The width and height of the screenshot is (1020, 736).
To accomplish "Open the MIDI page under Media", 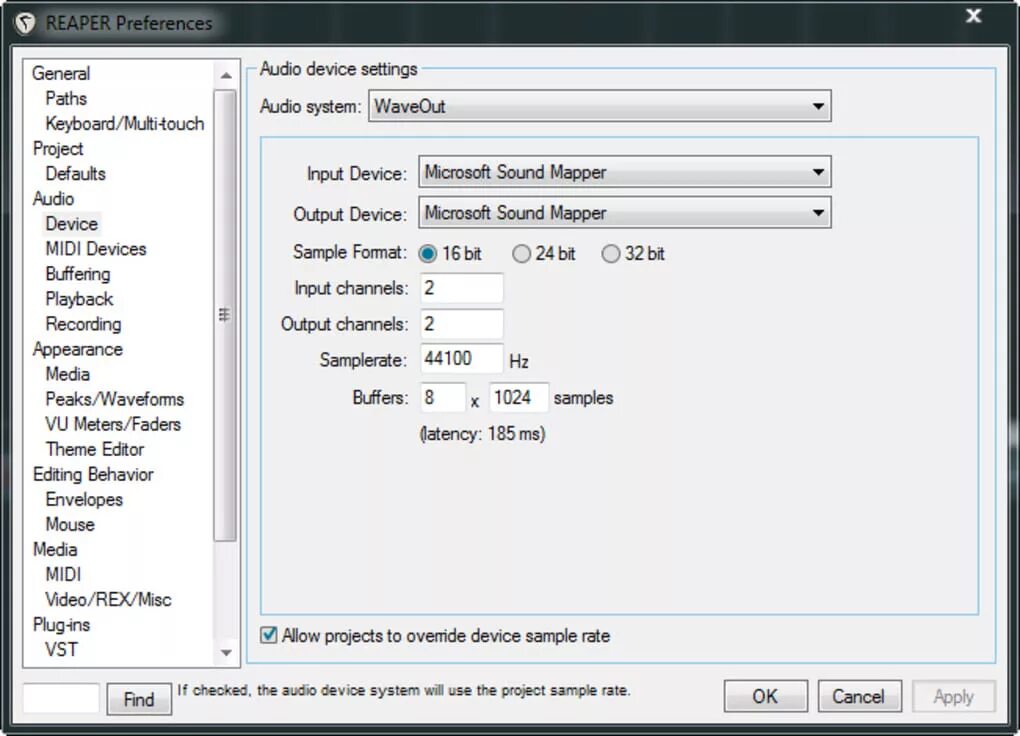I will [x=63, y=575].
